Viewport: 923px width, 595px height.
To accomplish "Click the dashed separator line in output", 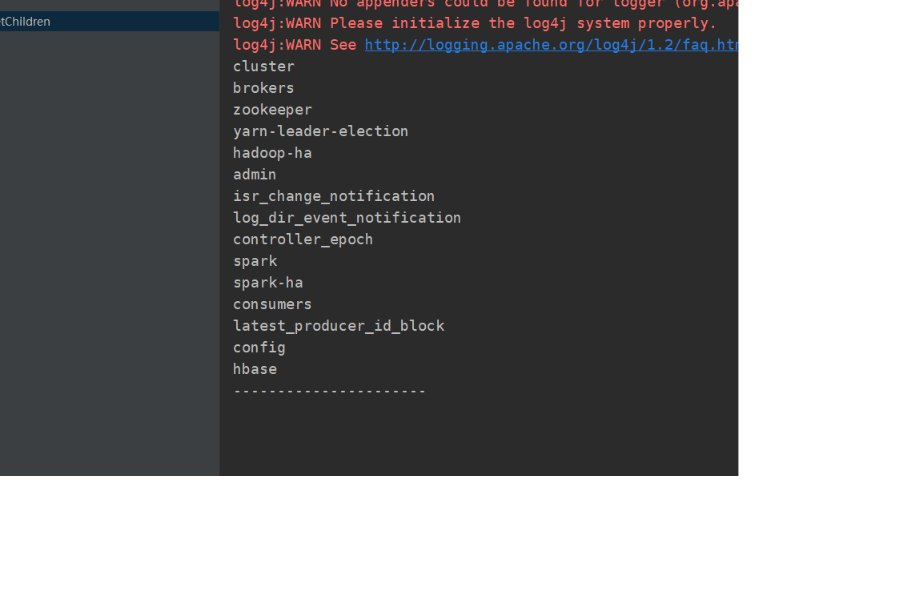I will click(329, 391).
